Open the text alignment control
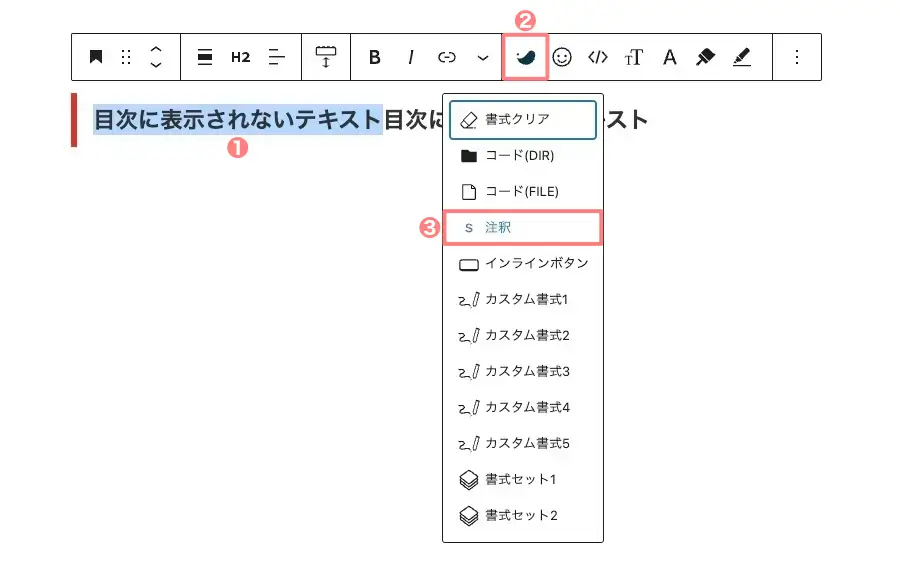The height and width of the screenshot is (565, 900). 277,57
